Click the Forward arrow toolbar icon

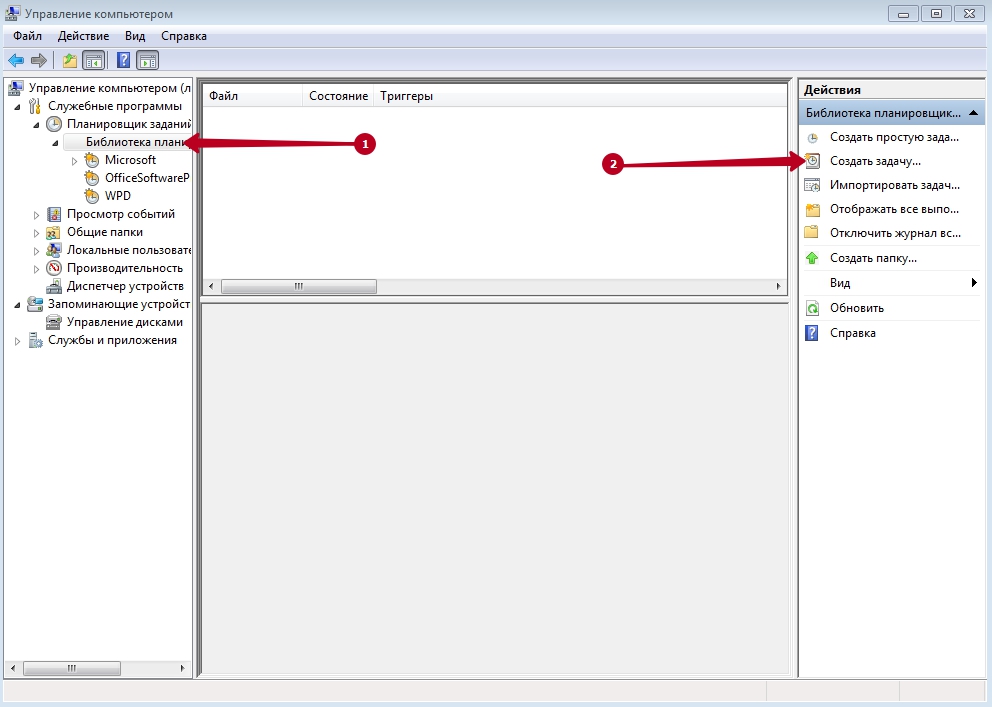click(39, 61)
